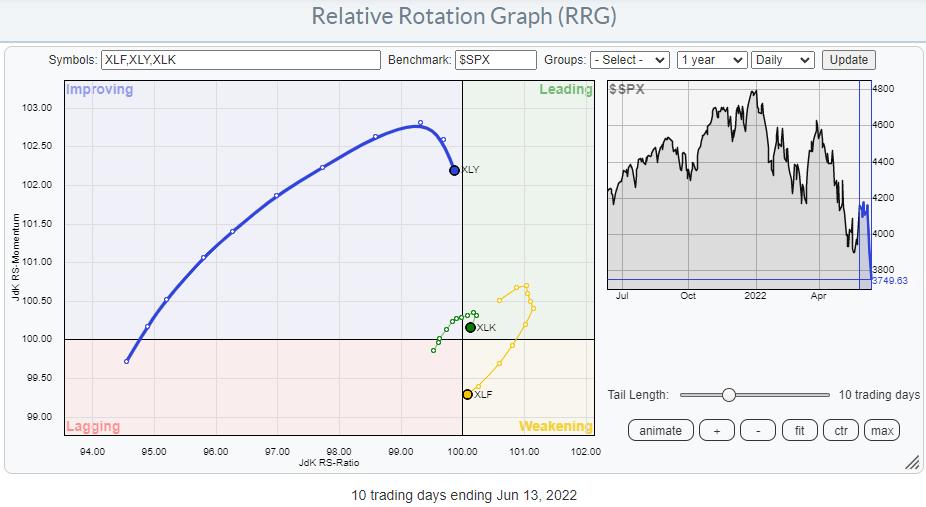The image size is (926, 507).
Task: Select the XLF yellow data point
Action: 467,394
